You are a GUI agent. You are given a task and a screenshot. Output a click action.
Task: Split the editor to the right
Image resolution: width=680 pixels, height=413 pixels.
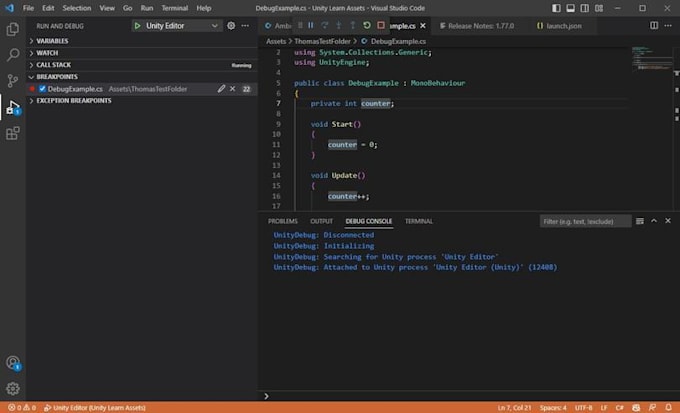tap(654, 26)
